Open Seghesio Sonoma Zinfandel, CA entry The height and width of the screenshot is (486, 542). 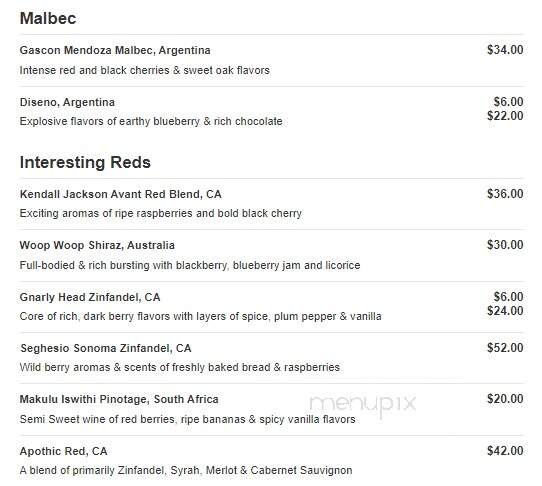pyautogui.click(x=106, y=348)
